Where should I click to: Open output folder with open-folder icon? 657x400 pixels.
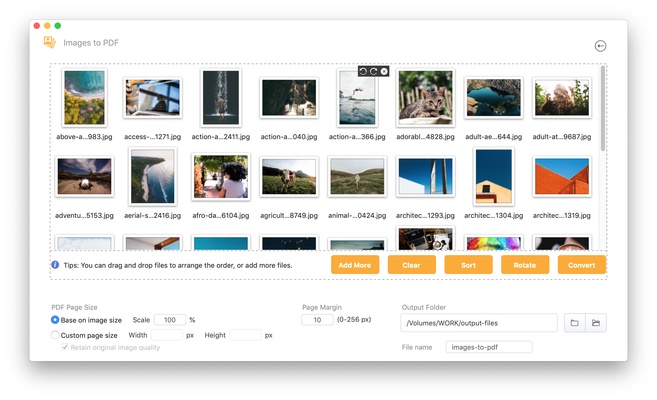tap(596, 323)
